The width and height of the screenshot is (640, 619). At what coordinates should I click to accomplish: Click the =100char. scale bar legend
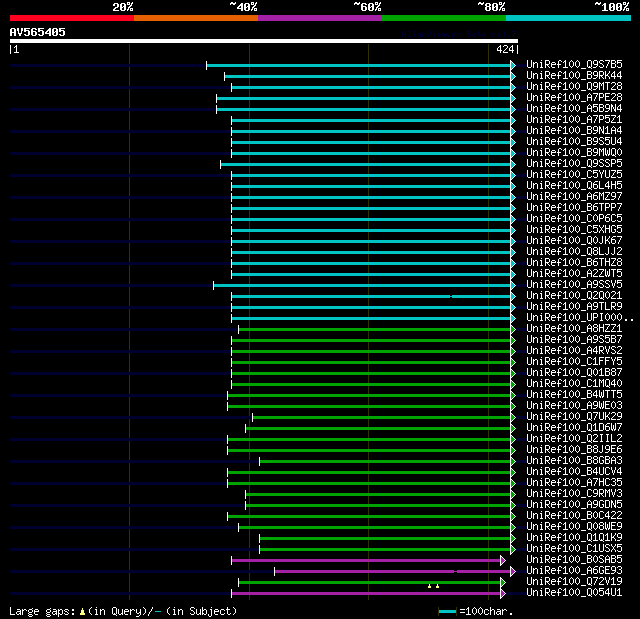click(476, 612)
